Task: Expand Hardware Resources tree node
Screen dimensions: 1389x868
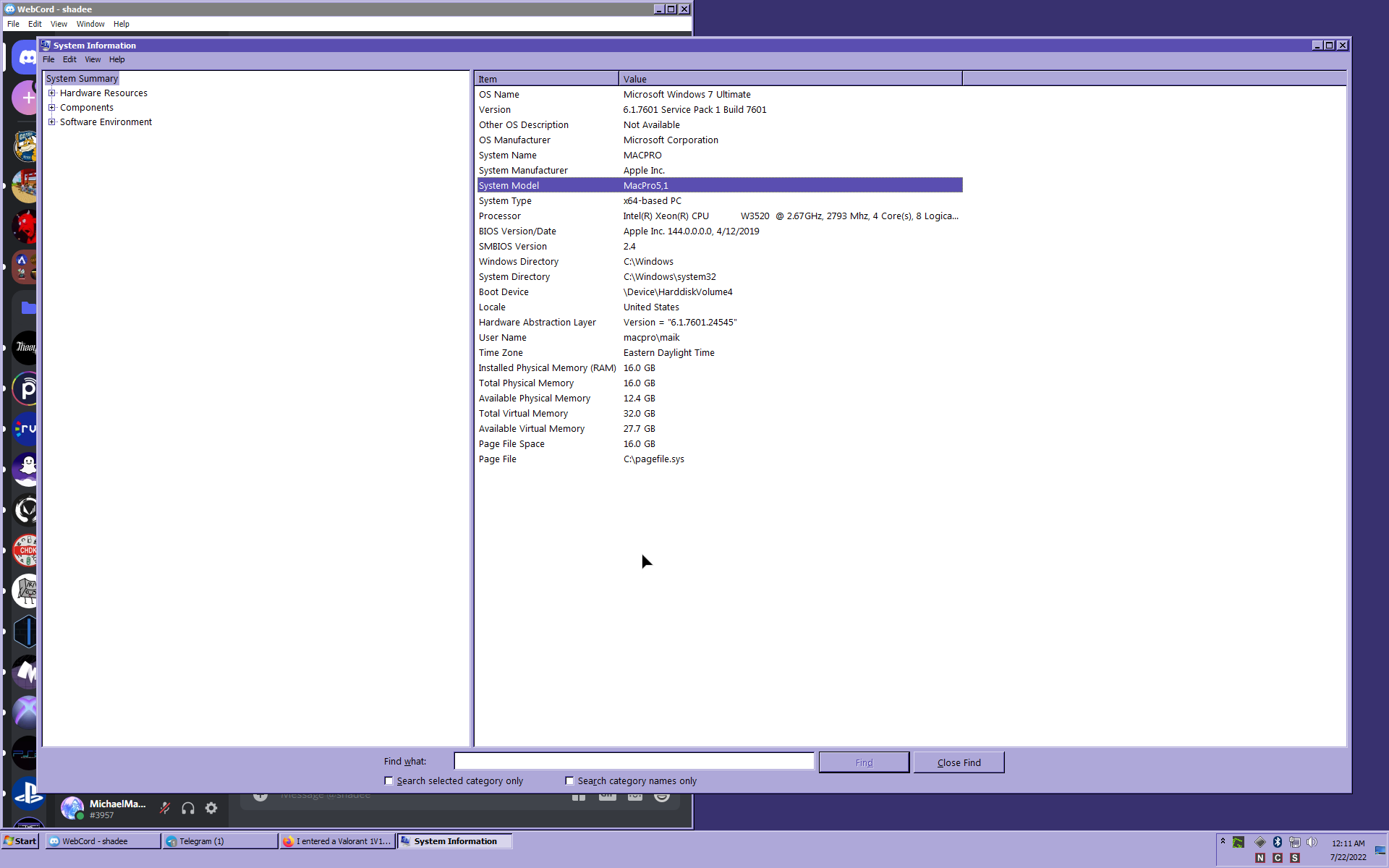Action: pos(52,93)
